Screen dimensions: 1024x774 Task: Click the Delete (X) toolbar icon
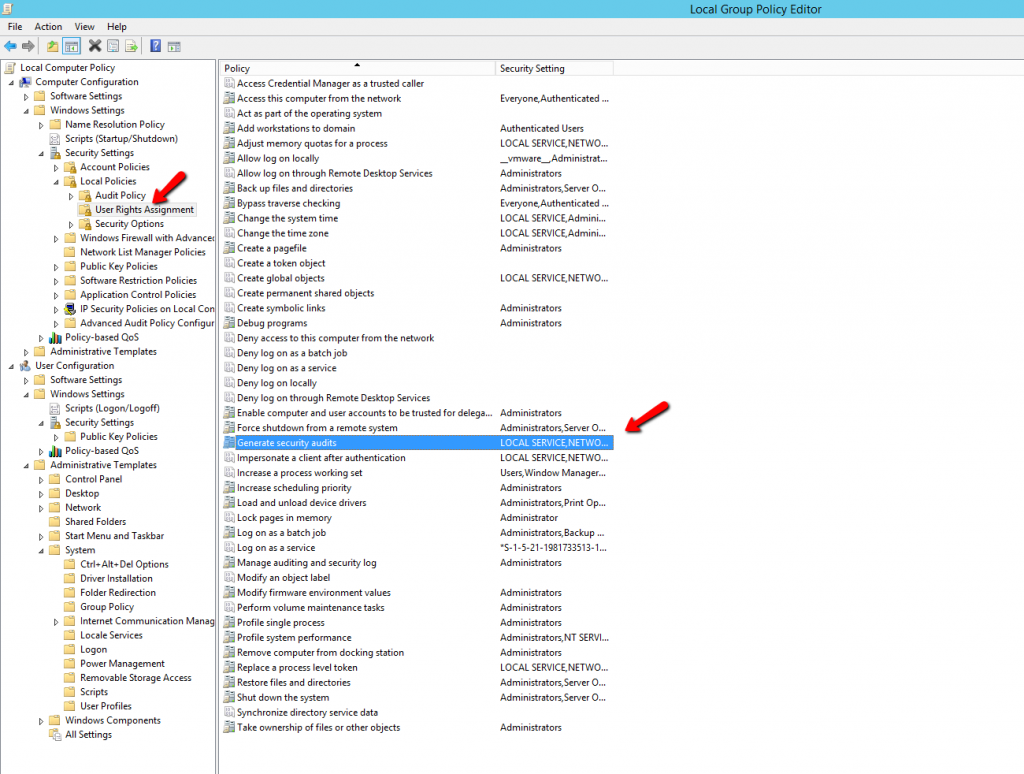pyautogui.click(x=94, y=45)
